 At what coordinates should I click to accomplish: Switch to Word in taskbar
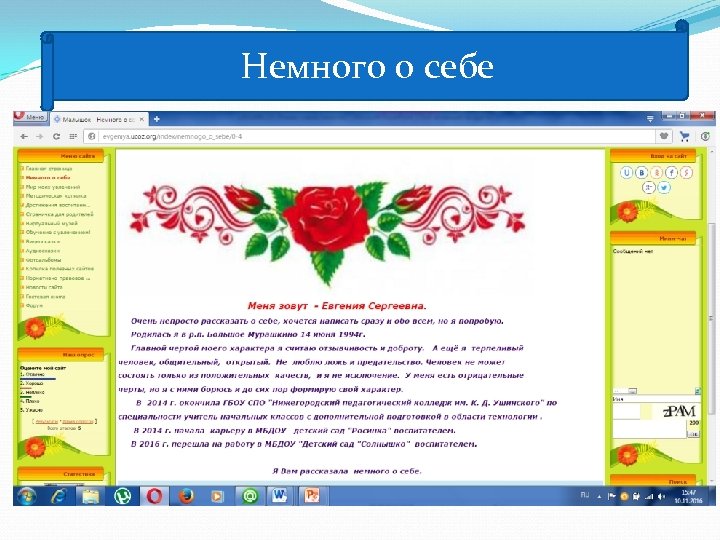tap(280, 496)
